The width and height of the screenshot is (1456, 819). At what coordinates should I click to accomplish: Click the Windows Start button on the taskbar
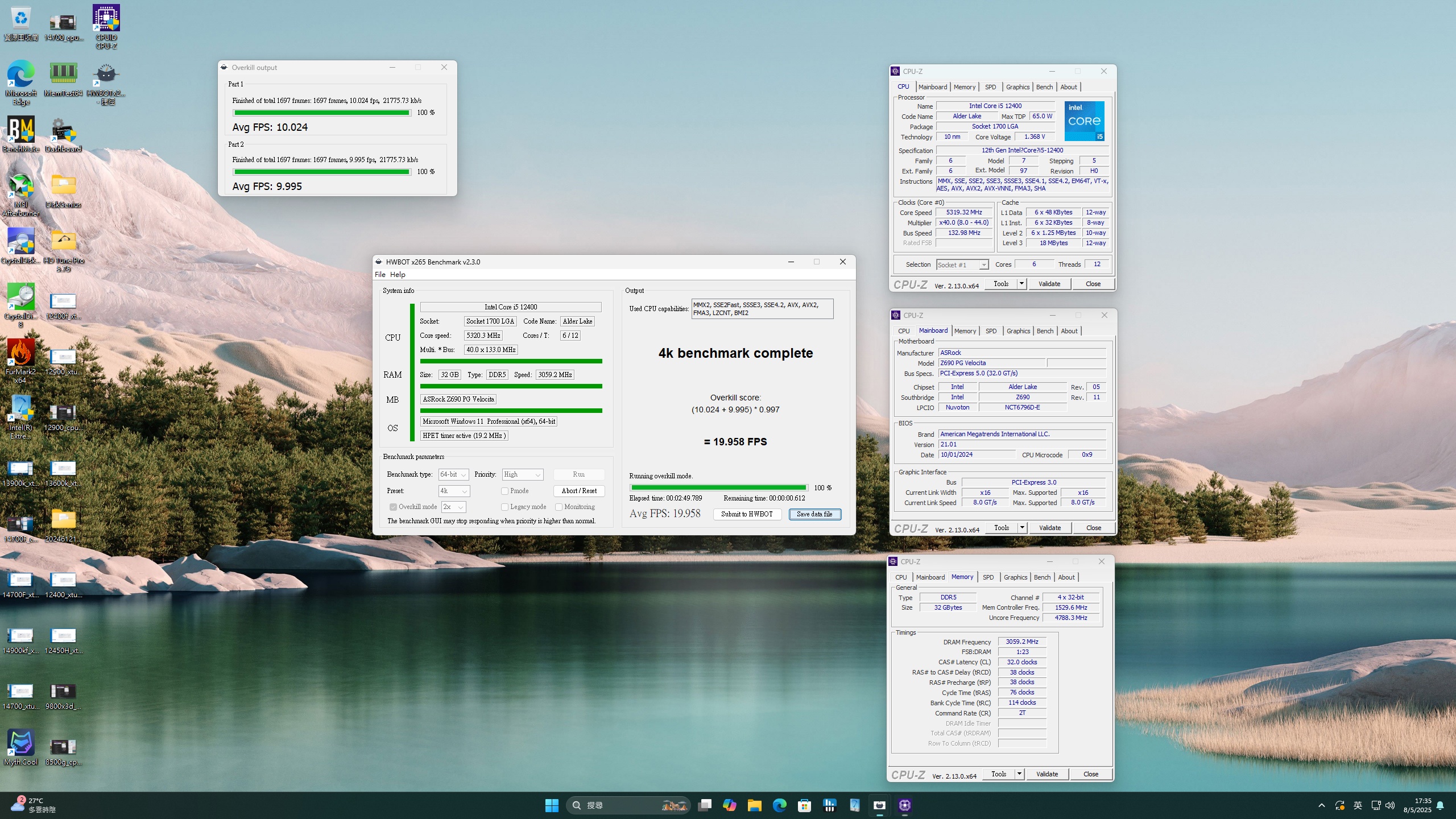(x=552, y=805)
